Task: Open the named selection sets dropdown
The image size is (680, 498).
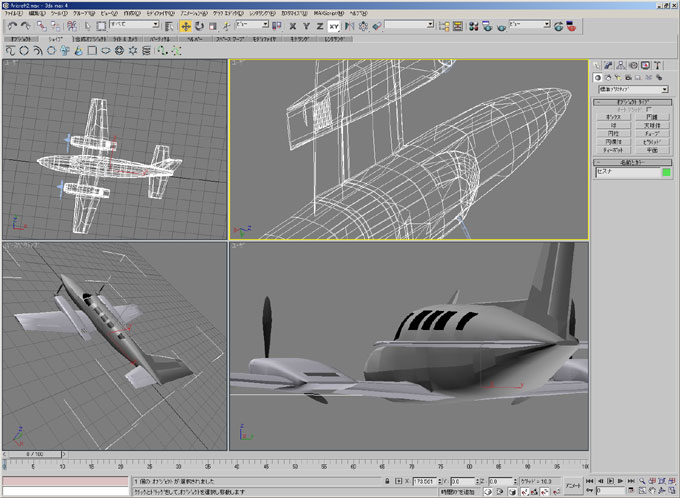Action: coord(409,25)
